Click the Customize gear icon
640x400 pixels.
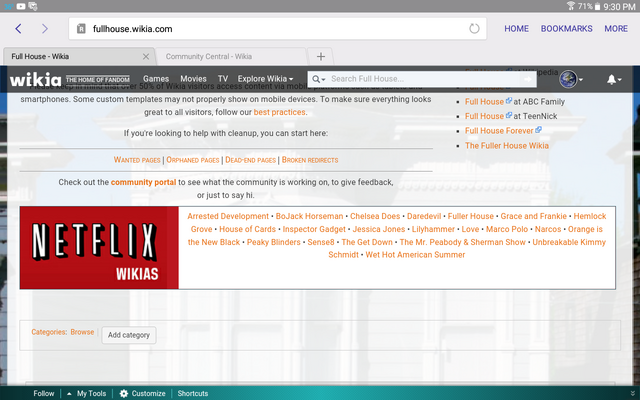124,393
